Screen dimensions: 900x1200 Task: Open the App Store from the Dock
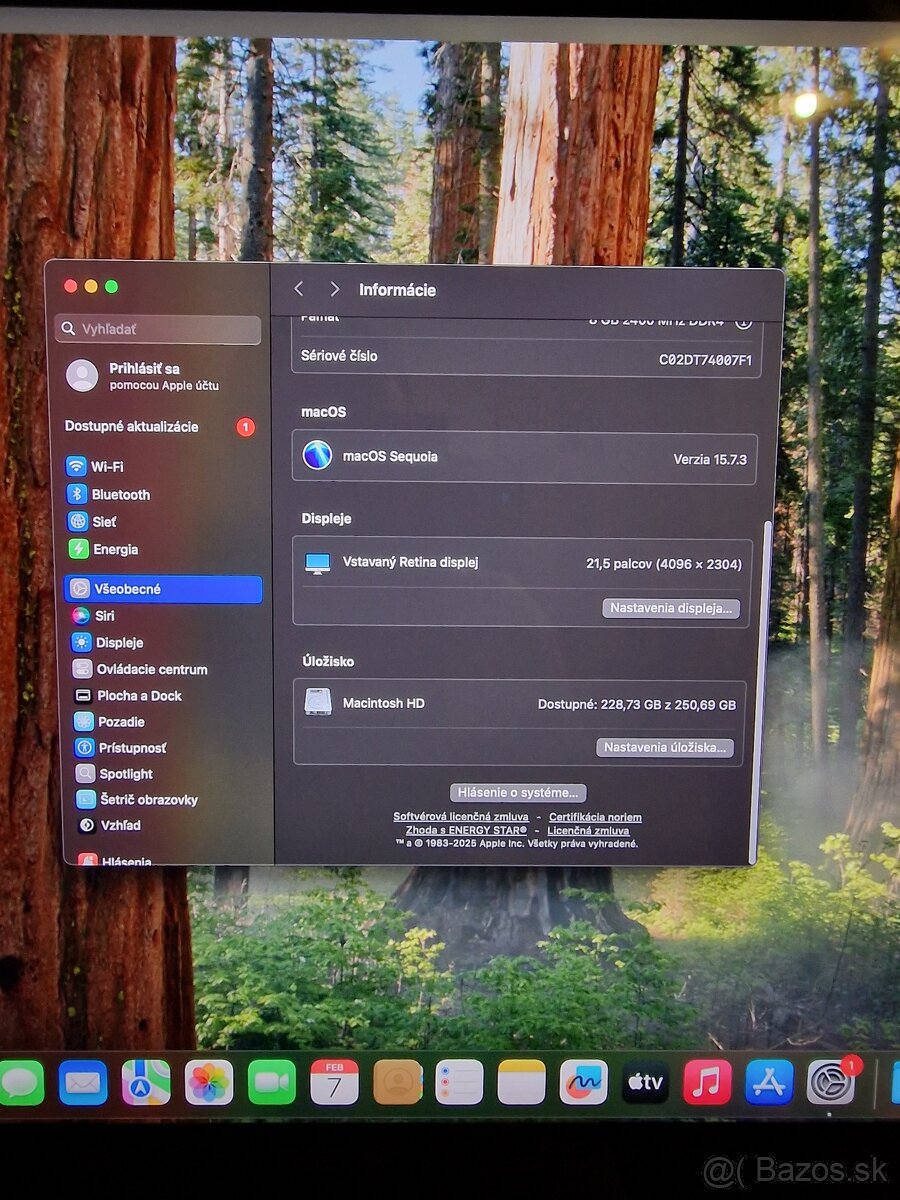(x=770, y=1082)
